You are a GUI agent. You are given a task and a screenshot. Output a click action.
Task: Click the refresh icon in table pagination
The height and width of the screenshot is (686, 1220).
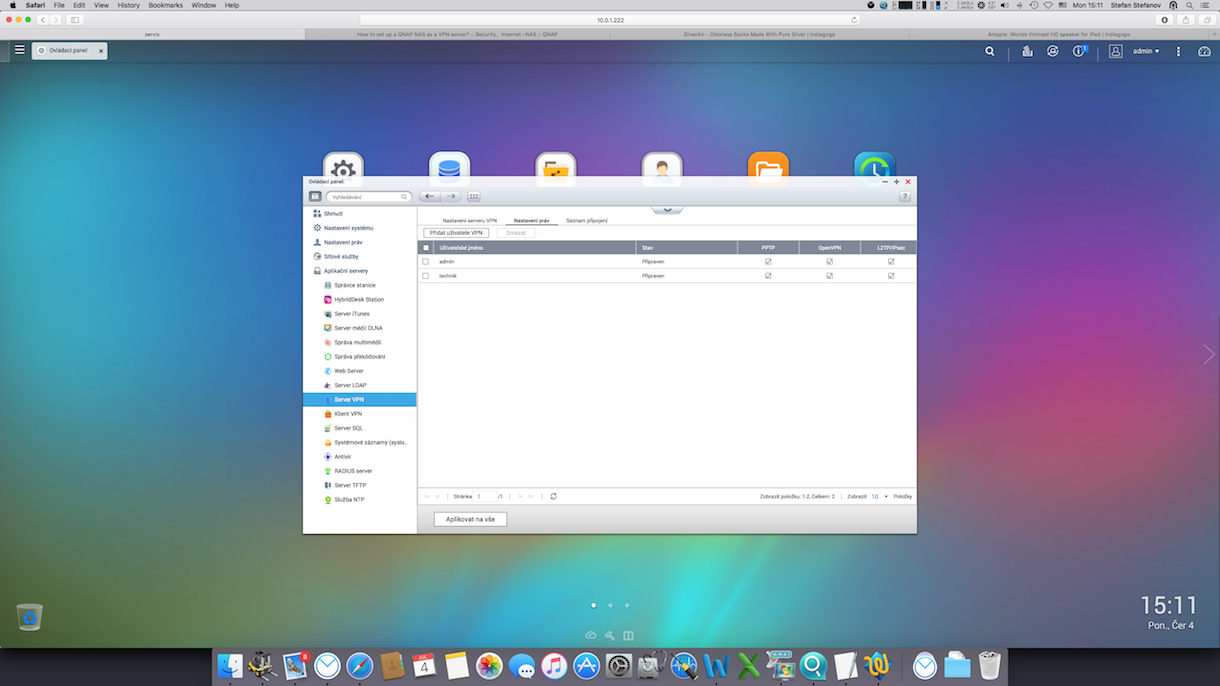point(553,496)
